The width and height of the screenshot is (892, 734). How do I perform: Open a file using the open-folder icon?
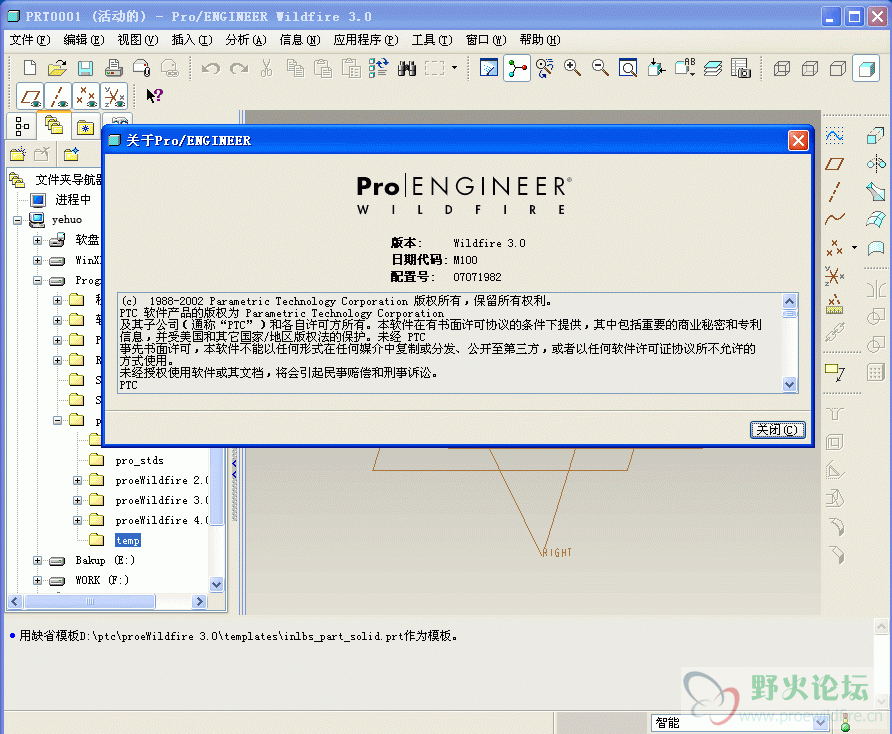tap(57, 68)
